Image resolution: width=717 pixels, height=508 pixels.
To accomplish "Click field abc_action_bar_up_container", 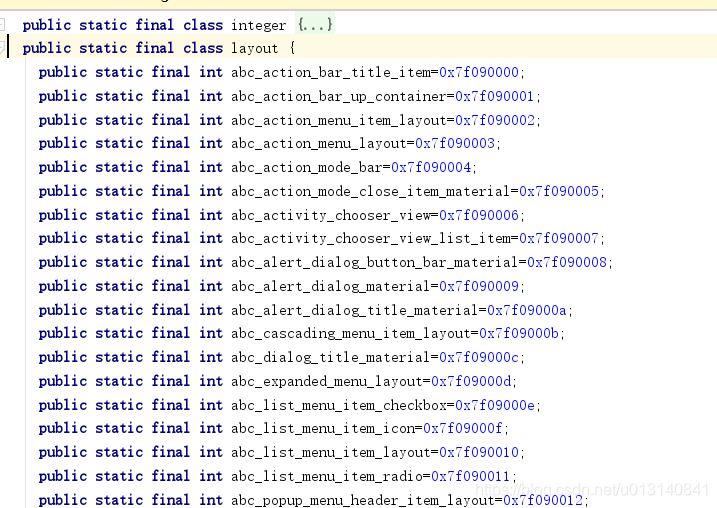I will point(339,96).
